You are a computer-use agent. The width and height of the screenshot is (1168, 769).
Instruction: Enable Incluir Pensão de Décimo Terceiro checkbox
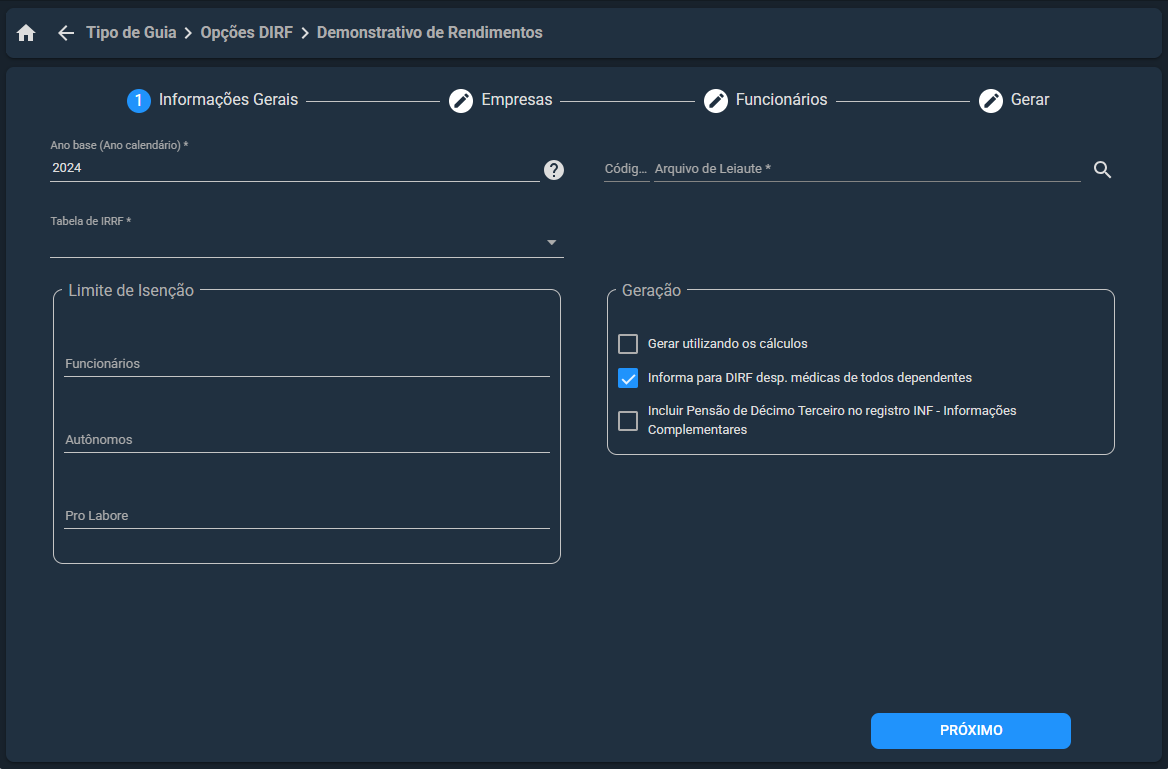coord(628,420)
